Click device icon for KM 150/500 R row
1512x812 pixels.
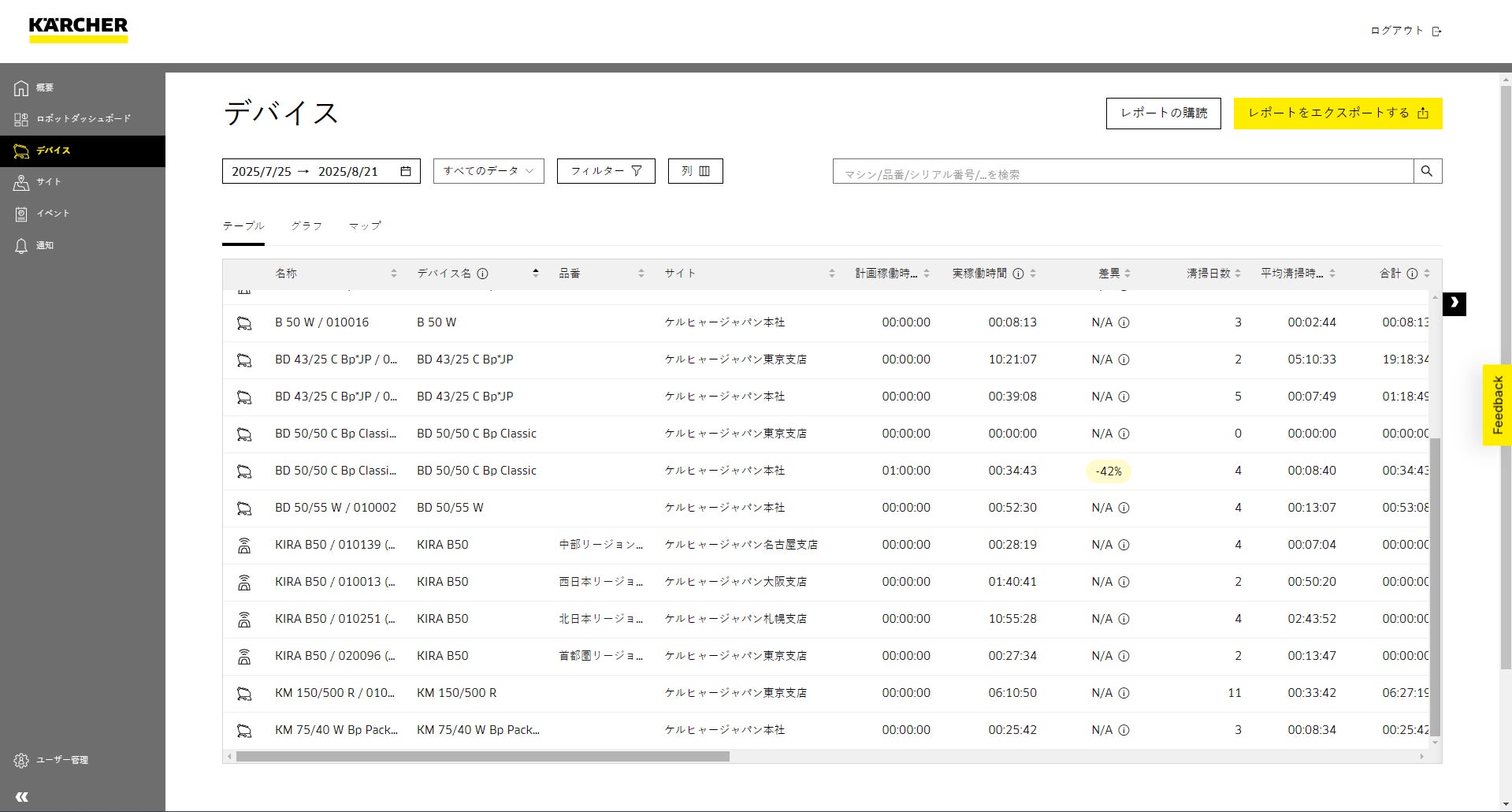pyautogui.click(x=244, y=694)
